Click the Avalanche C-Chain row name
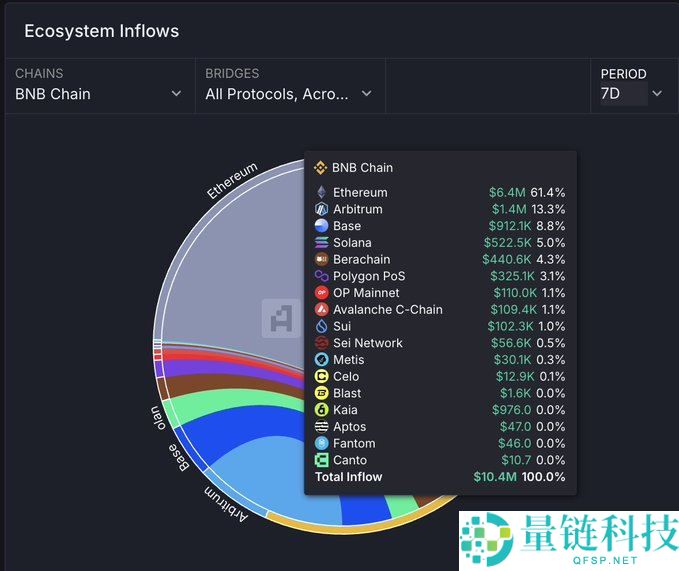This screenshot has width=679, height=571. (388, 310)
